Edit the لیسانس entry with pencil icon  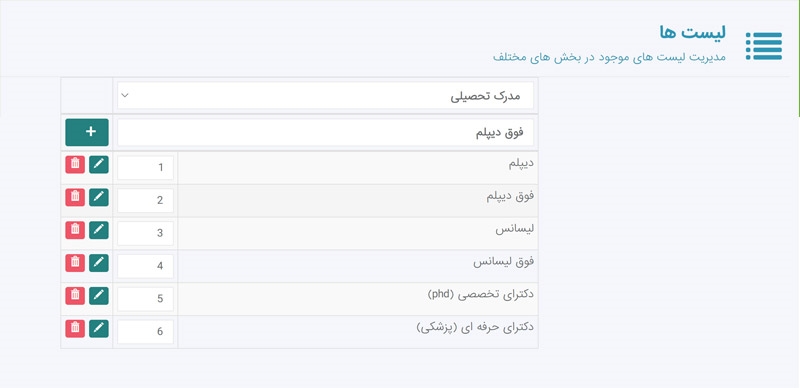point(98,230)
